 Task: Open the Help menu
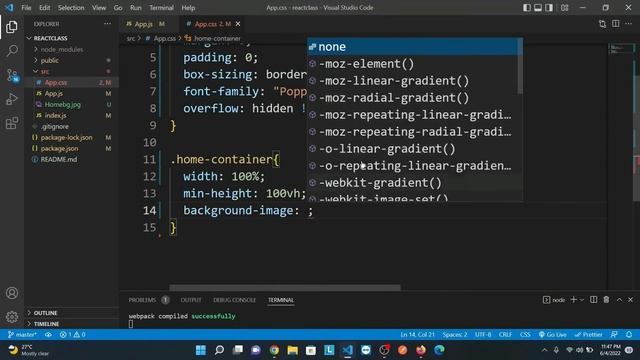pyautogui.click(x=188, y=7)
